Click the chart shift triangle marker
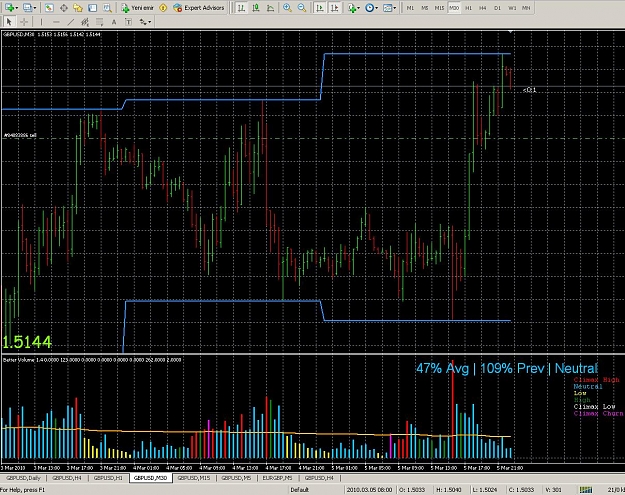This screenshot has height=495, width=625. click(x=511, y=31)
